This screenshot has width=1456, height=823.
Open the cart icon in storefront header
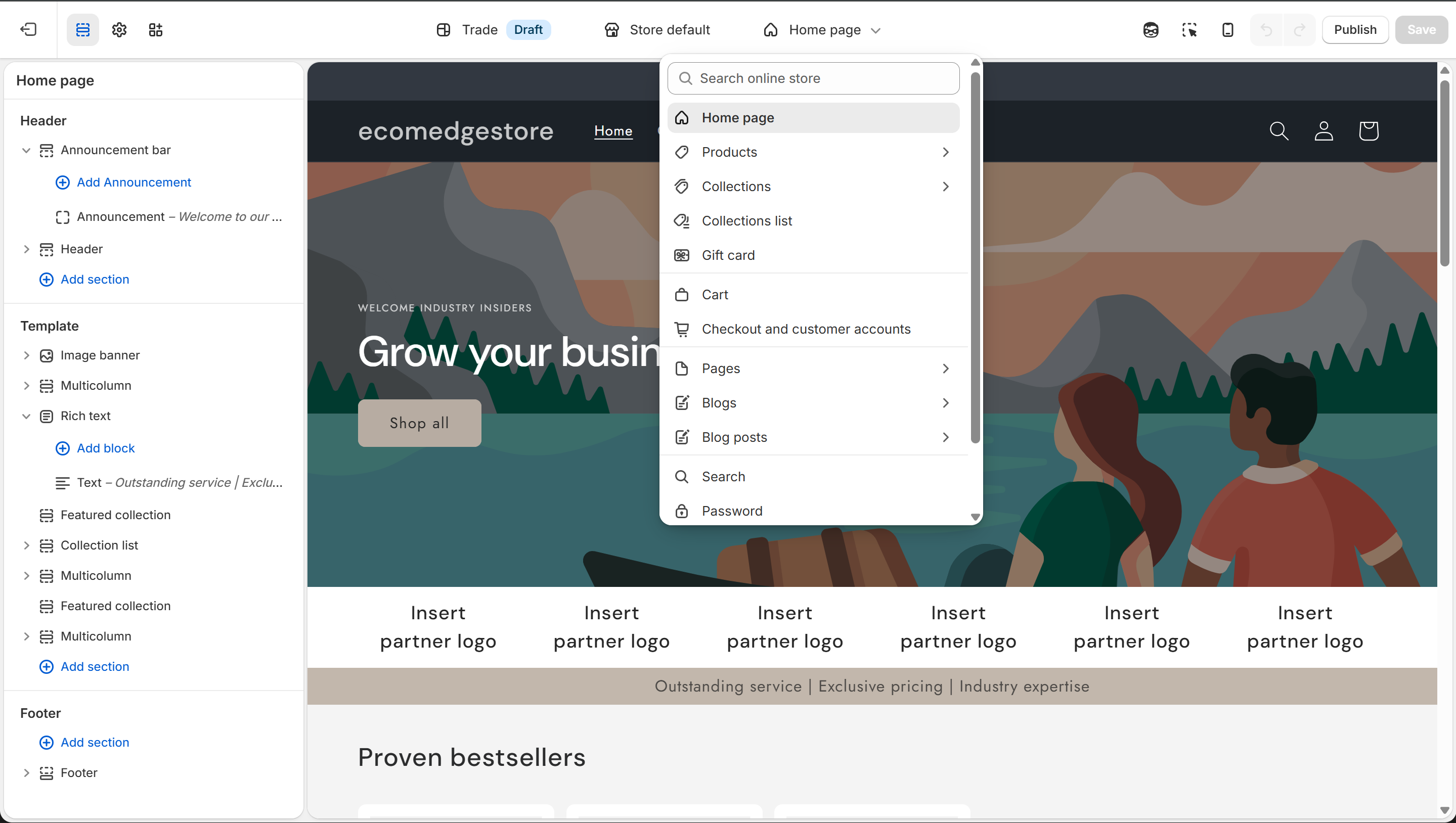click(x=1369, y=130)
